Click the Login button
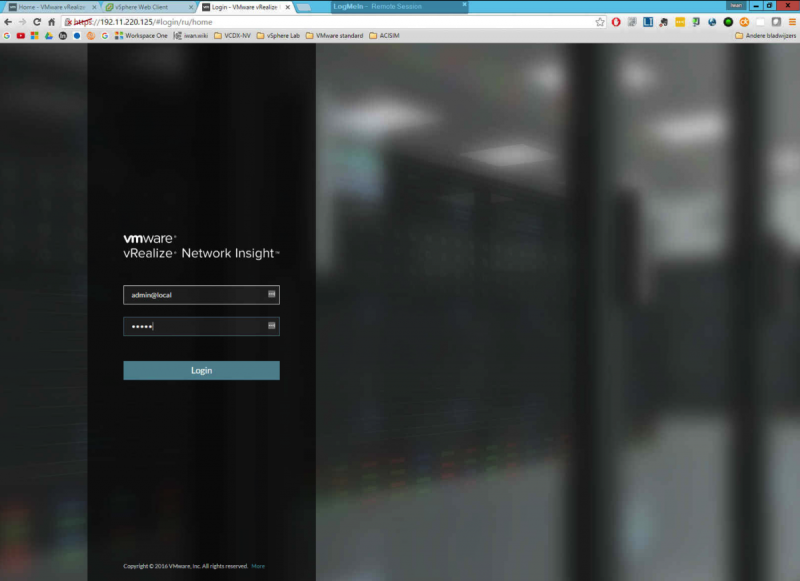Screen dimensions: 800x581 pyautogui.click(x=201, y=371)
